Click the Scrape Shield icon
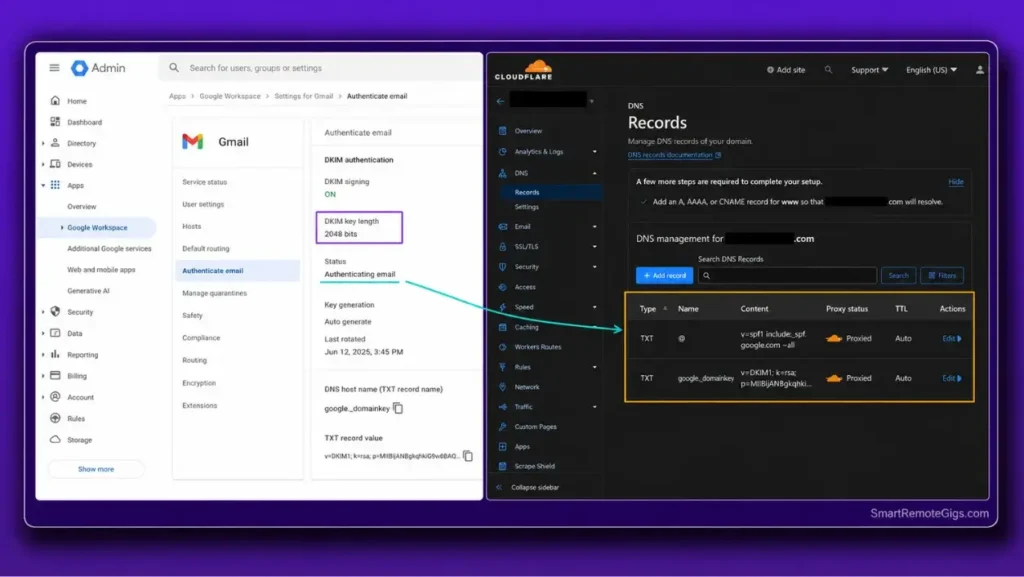The image size is (1024, 577). (x=502, y=466)
